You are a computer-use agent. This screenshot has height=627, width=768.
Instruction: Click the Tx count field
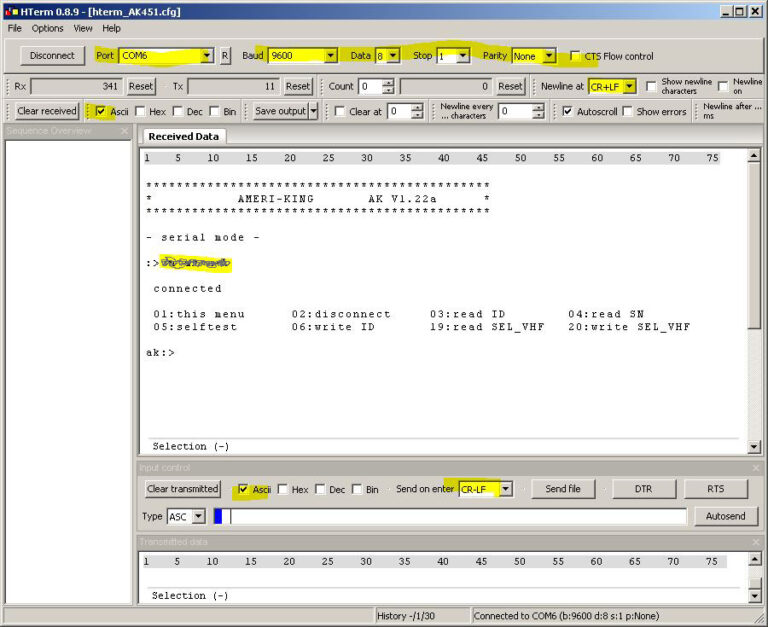(x=233, y=86)
